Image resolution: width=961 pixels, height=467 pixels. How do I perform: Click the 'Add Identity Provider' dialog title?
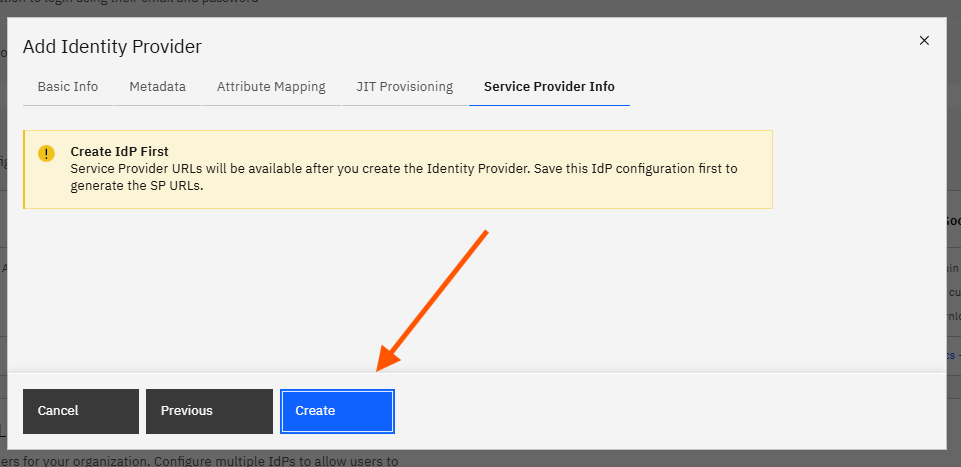(112, 47)
